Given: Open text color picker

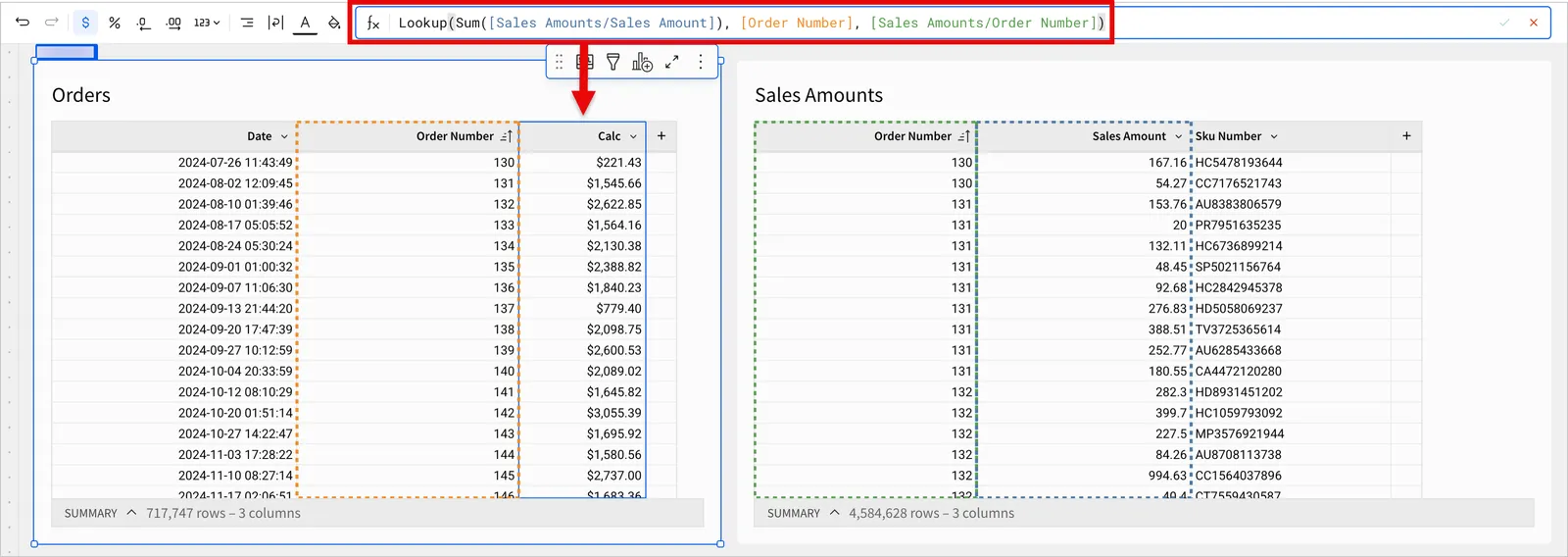Looking at the screenshot, I should click(x=305, y=23).
